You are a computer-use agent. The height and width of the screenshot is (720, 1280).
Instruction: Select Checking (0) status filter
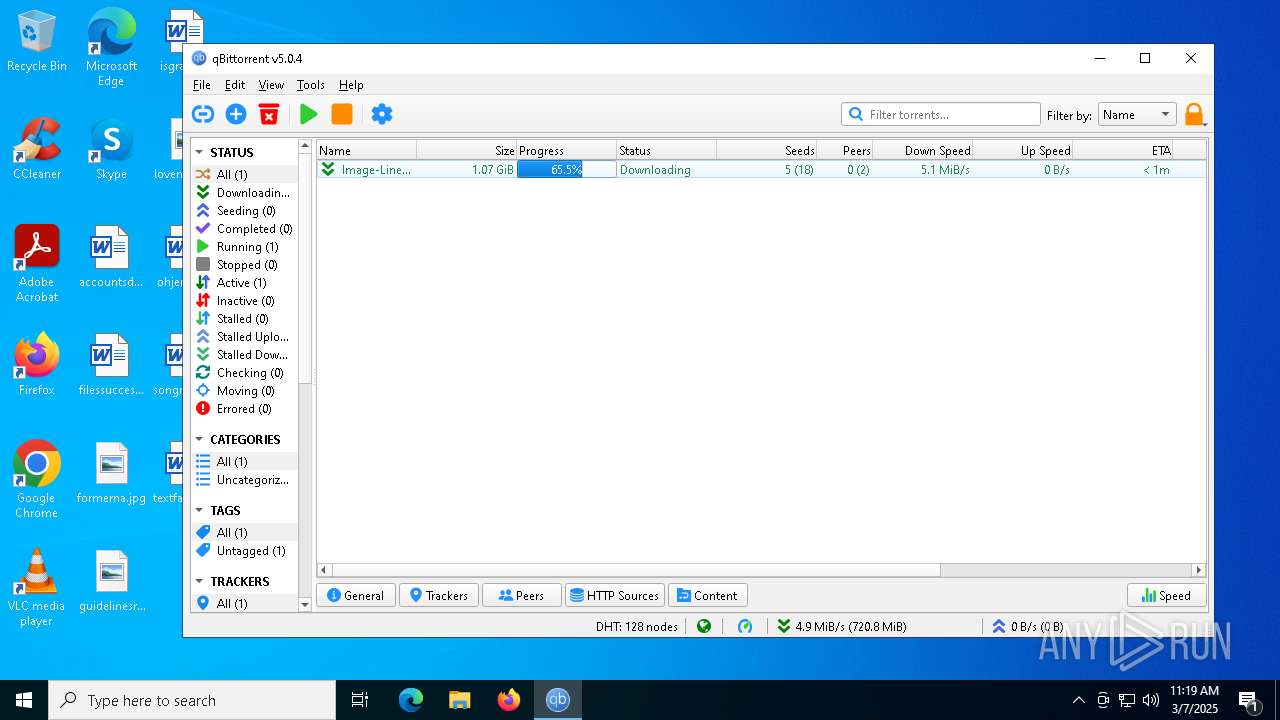tap(244, 372)
